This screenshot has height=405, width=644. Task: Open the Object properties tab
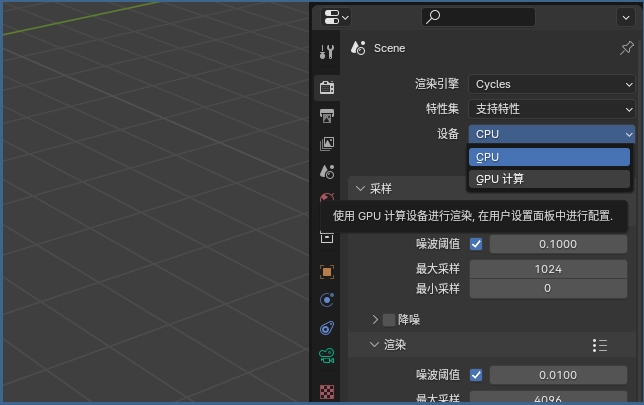click(327, 272)
